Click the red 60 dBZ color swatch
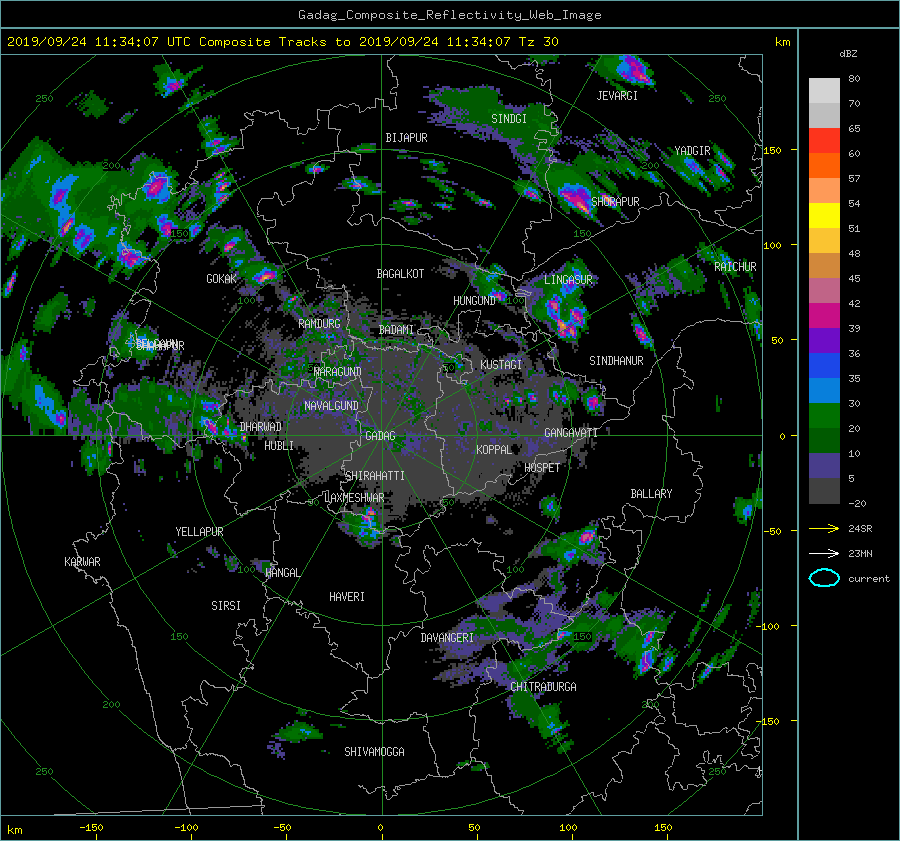900x841 pixels. [824, 141]
